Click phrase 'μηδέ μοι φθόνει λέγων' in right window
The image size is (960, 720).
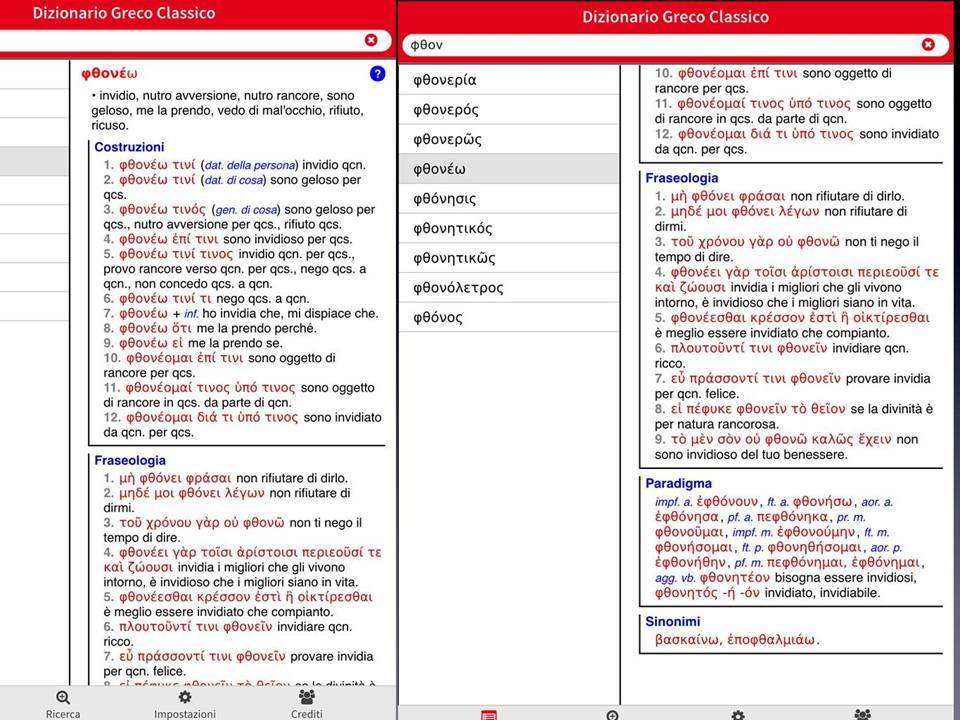[745, 211]
